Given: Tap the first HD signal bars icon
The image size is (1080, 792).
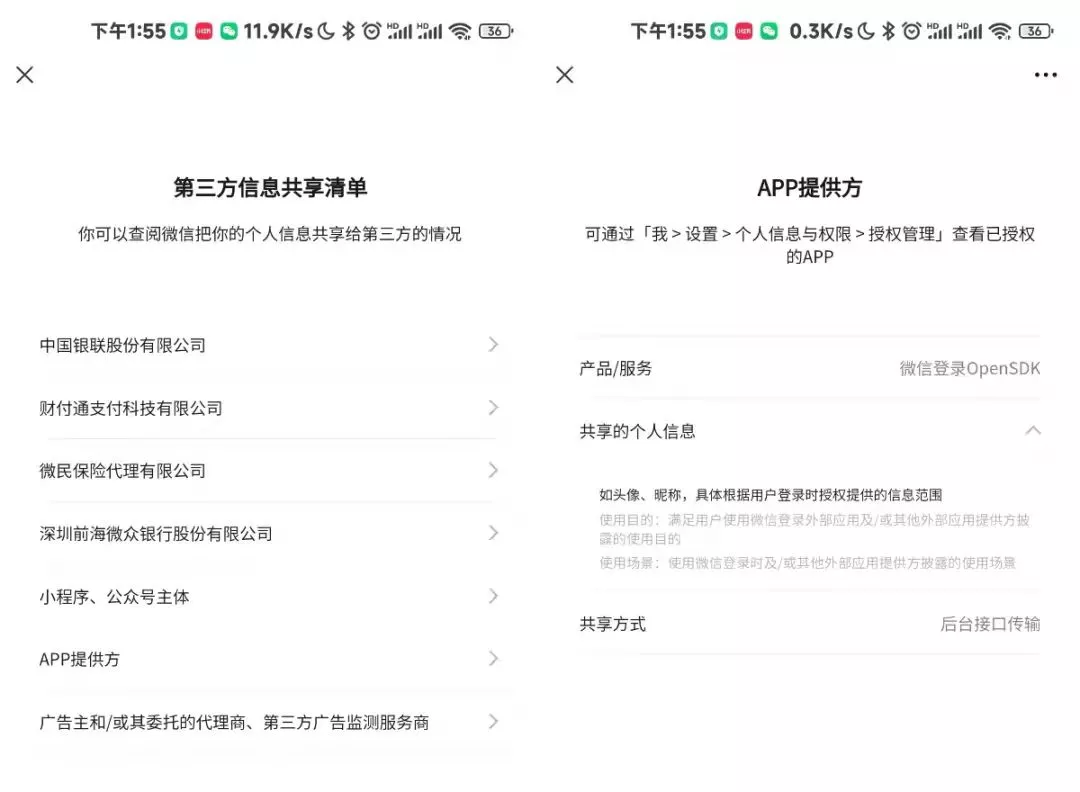Looking at the screenshot, I should click(400, 31).
